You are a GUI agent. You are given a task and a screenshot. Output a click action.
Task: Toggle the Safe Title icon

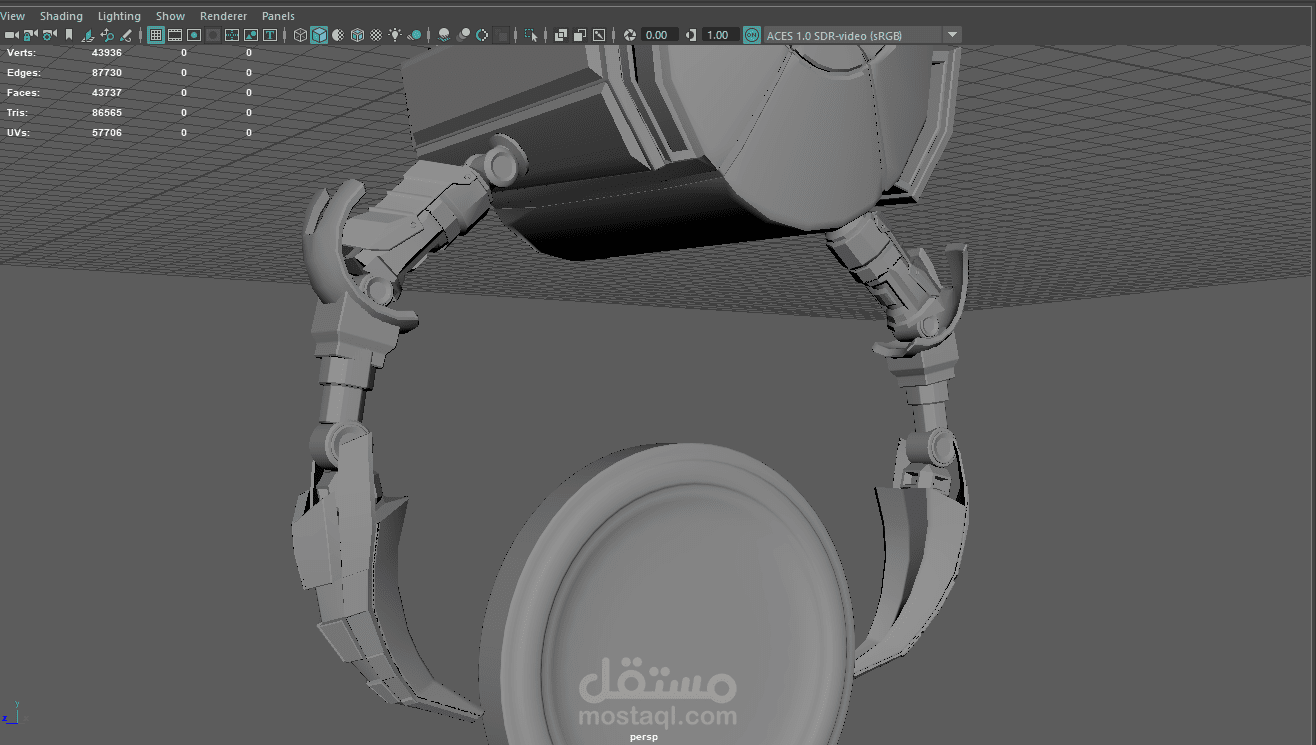(270, 35)
